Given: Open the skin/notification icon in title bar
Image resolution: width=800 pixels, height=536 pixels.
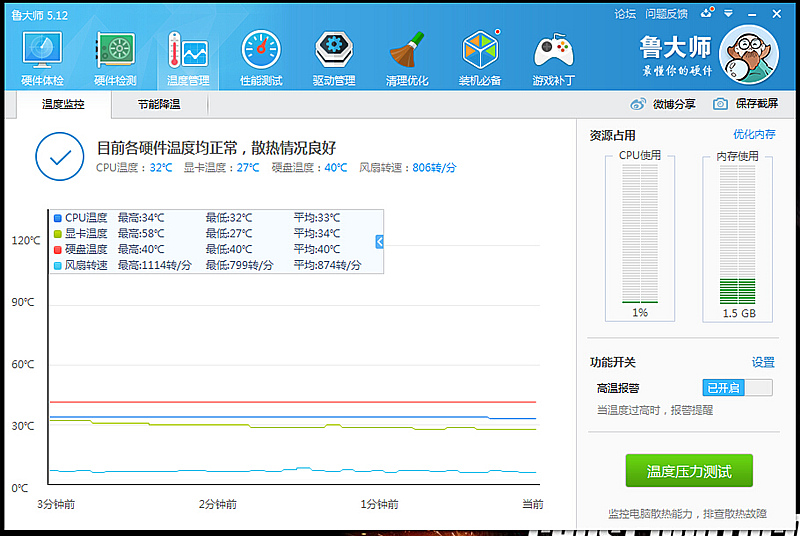Looking at the screenshot, I should pos(707,13).
